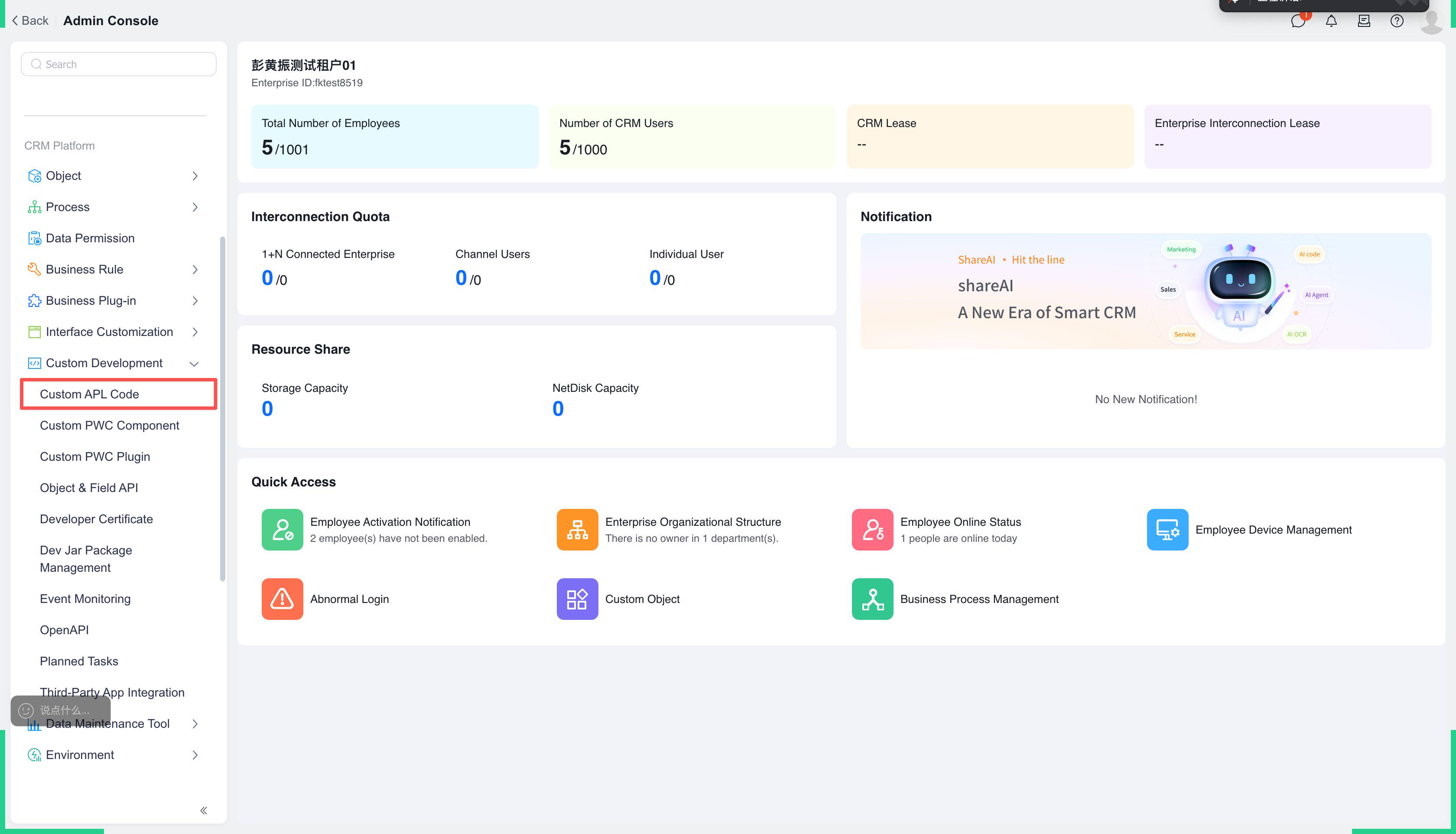Open Employee Activation Notification green icon
Image resolution: width=1456 pixels, height=834 pixels.
[x=282, y=529]
